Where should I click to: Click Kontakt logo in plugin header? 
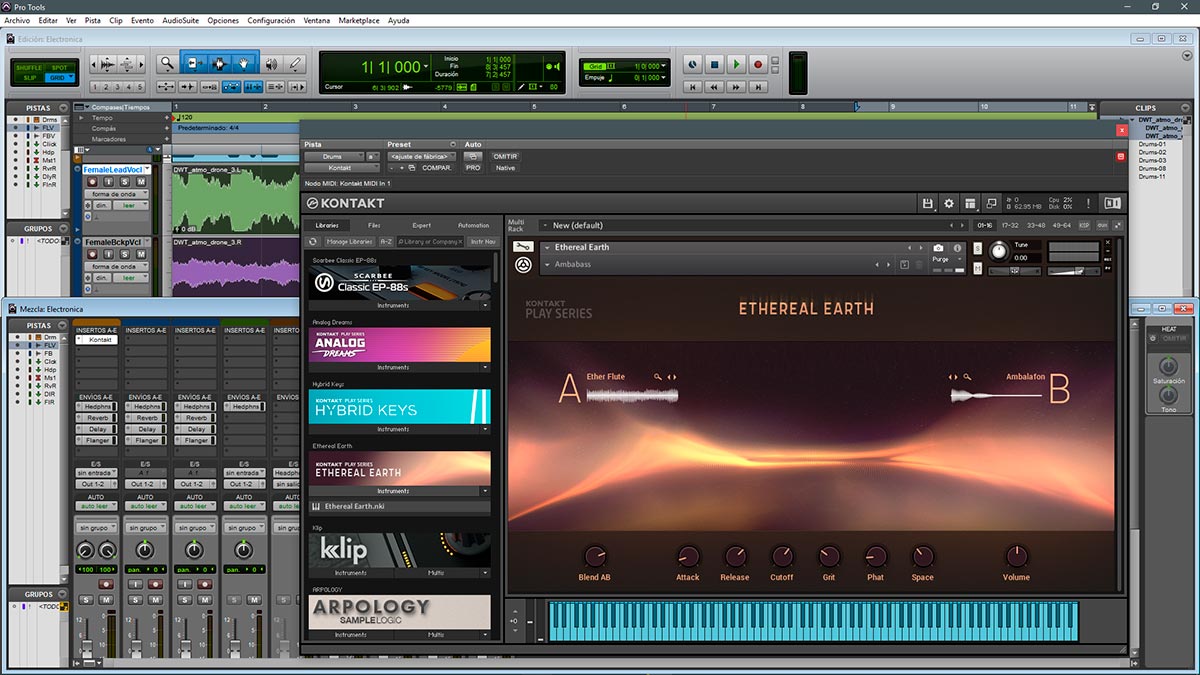point(344,203)
